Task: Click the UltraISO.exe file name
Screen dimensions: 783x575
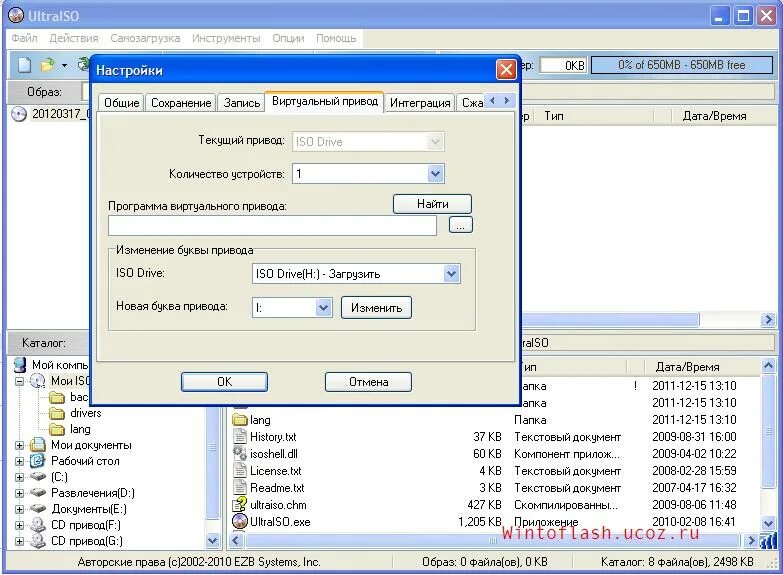Action: pyautogui.click(x=280, y=522)
